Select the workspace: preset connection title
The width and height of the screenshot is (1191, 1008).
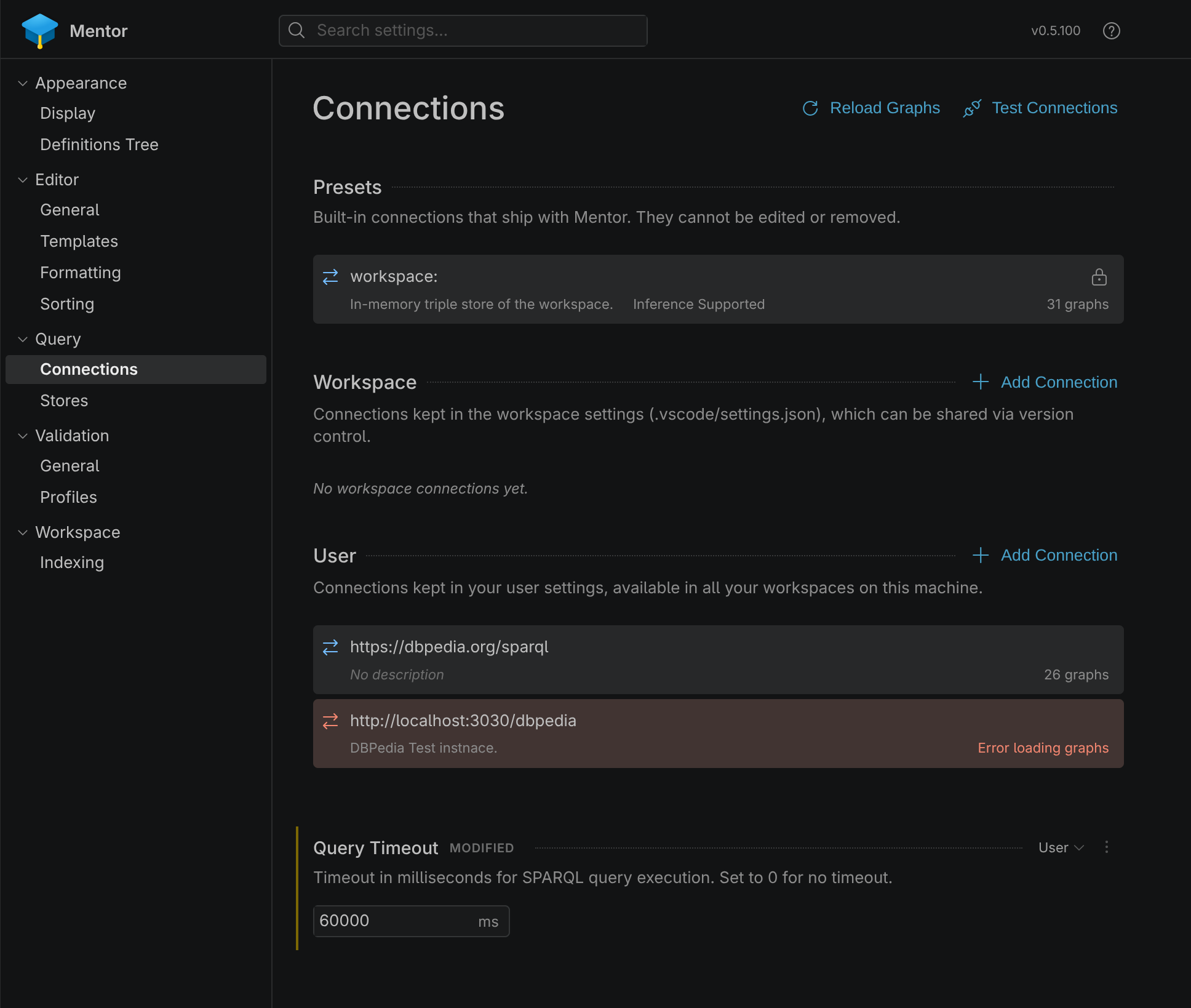394,277
